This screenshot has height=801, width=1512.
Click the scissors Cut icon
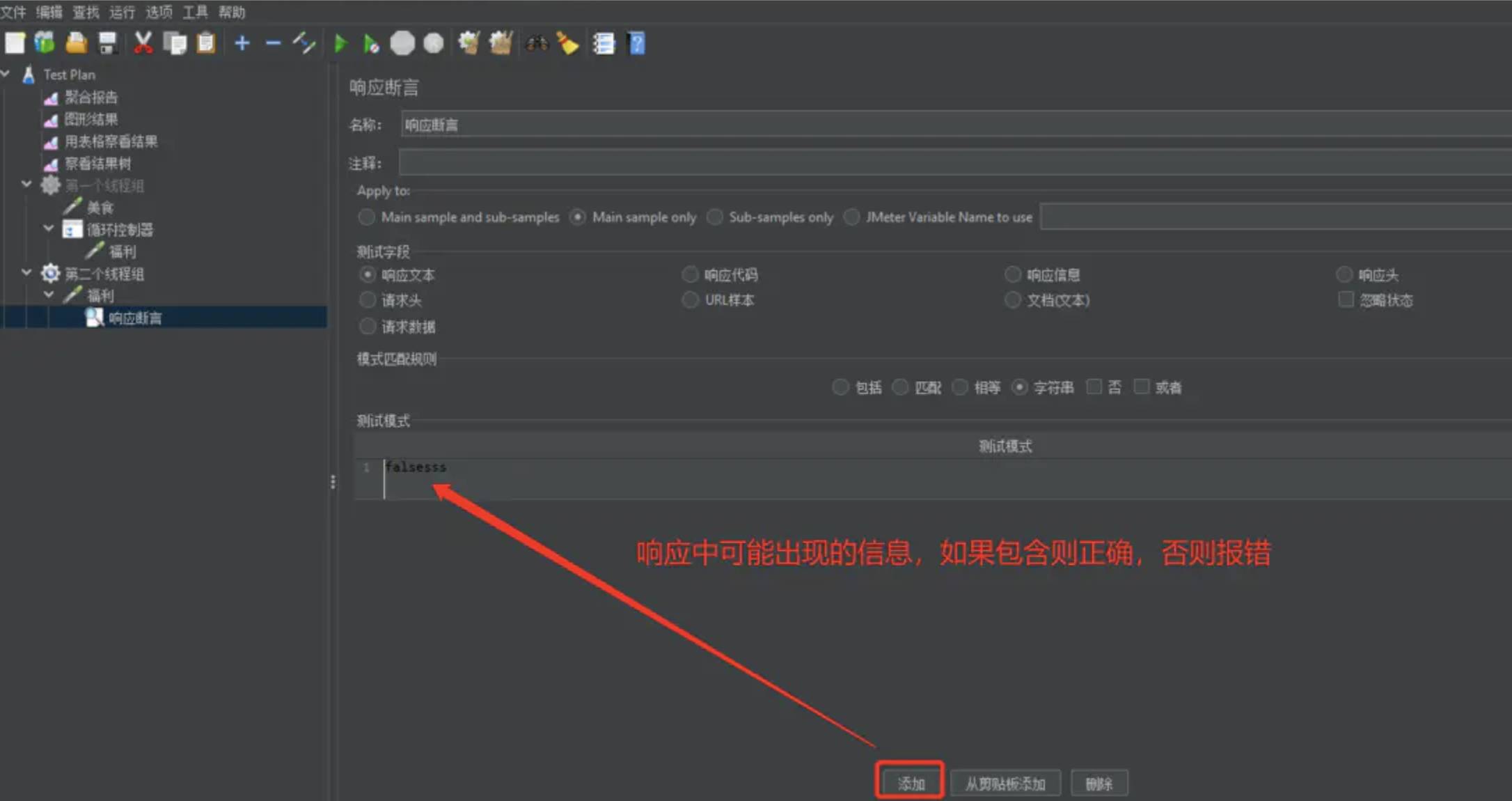tap(143, 43)
